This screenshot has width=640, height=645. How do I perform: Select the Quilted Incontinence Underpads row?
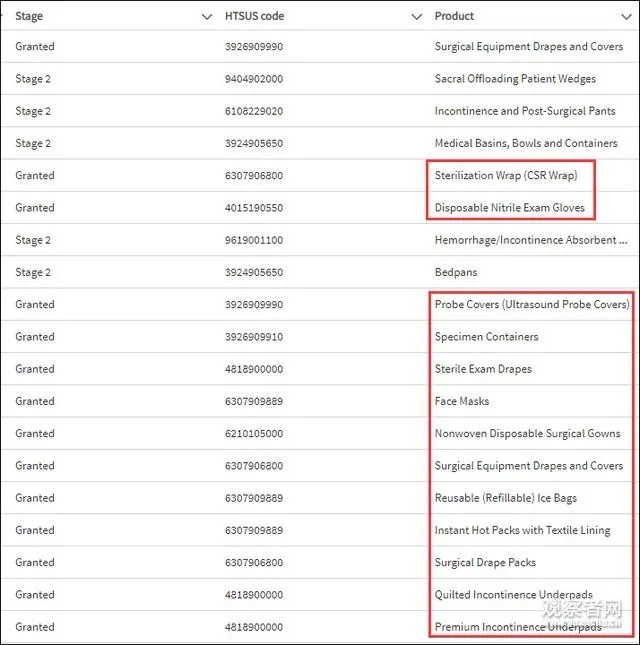click(x=513, y=594)
